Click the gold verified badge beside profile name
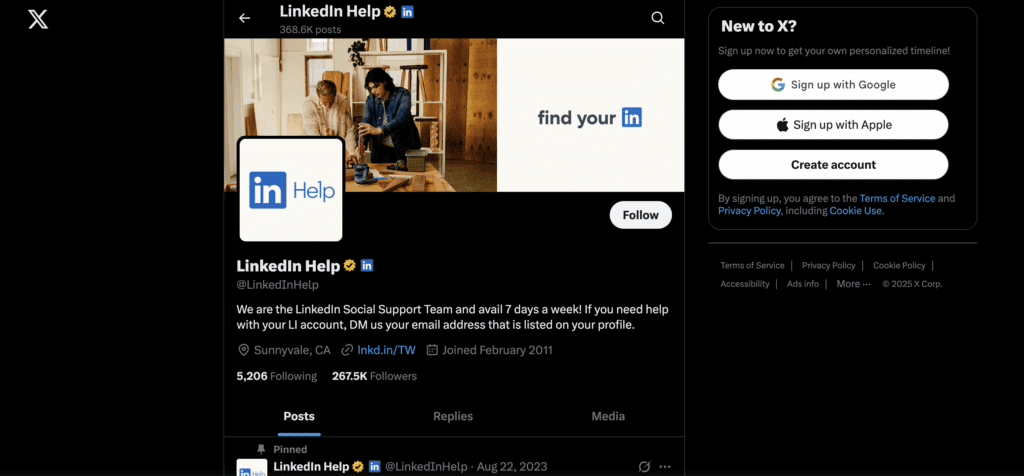This screenshot has height=476, width=1024. tap(349, 266)
